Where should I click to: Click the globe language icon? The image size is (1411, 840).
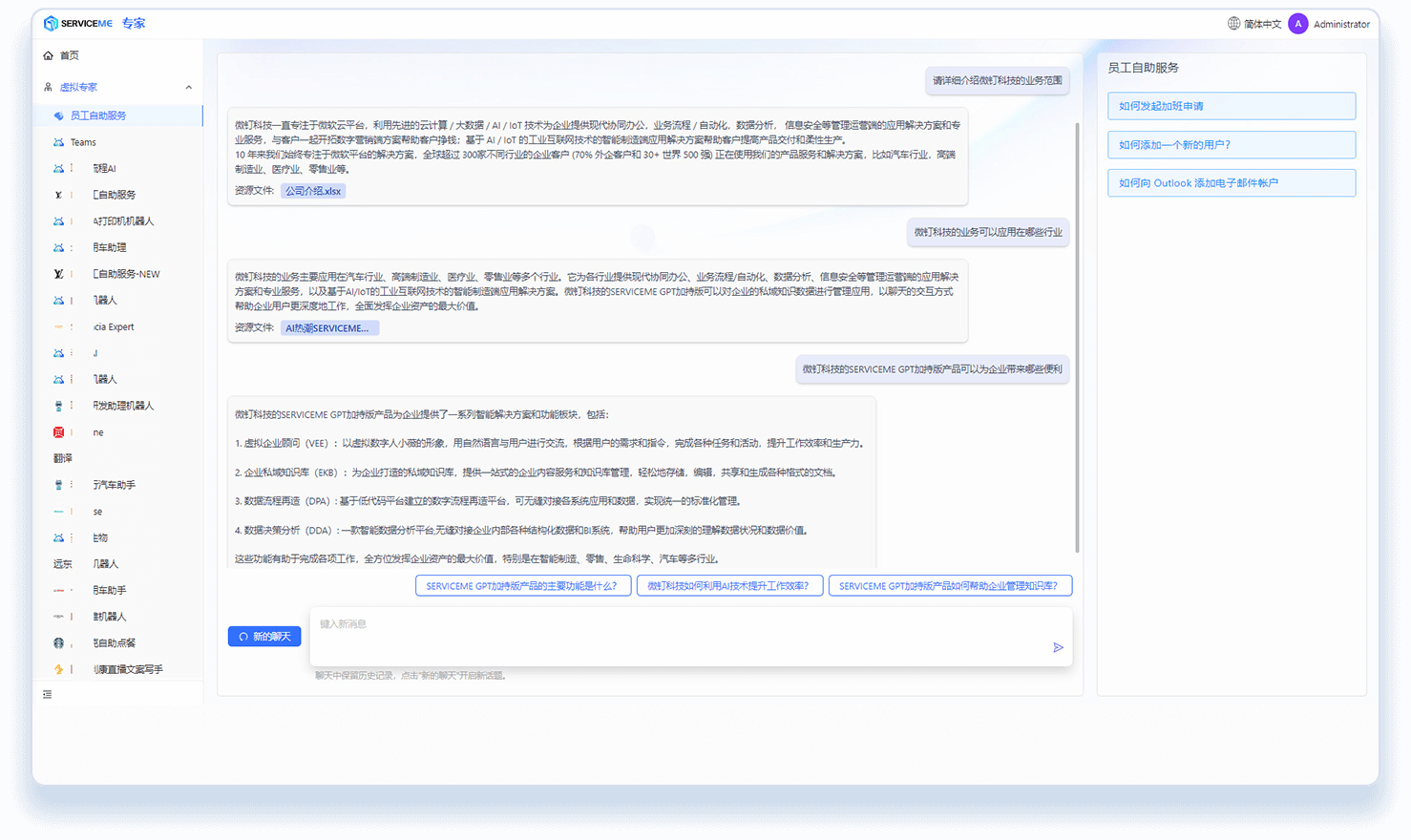click(1233, 24)
